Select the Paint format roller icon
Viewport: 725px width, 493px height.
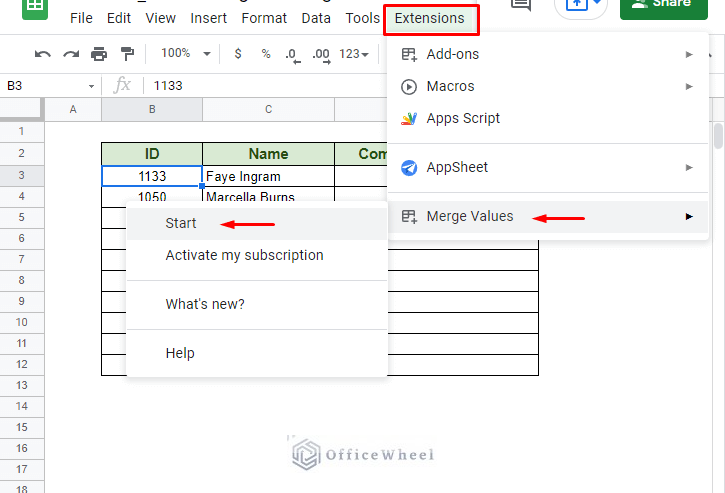click(127, 54)
